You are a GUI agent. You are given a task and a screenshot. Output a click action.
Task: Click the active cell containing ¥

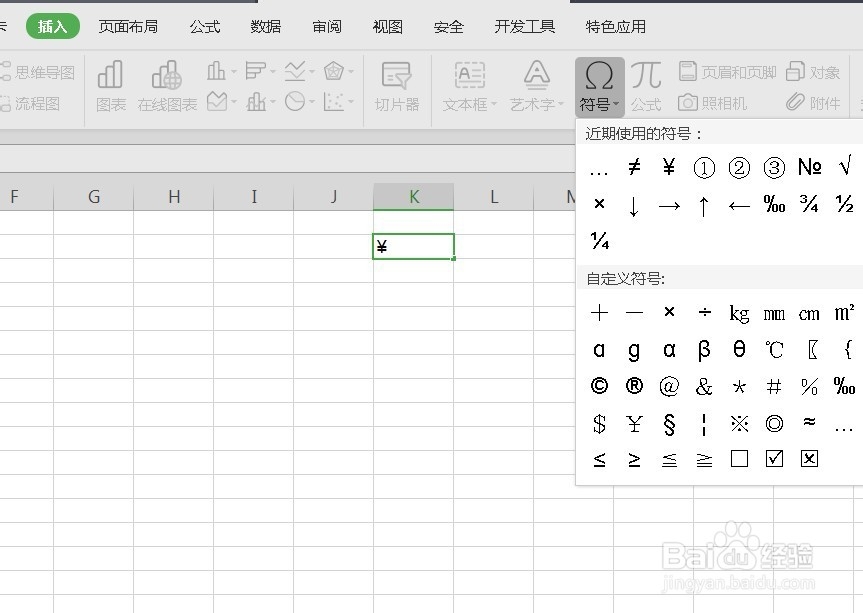tap(413, 247)
